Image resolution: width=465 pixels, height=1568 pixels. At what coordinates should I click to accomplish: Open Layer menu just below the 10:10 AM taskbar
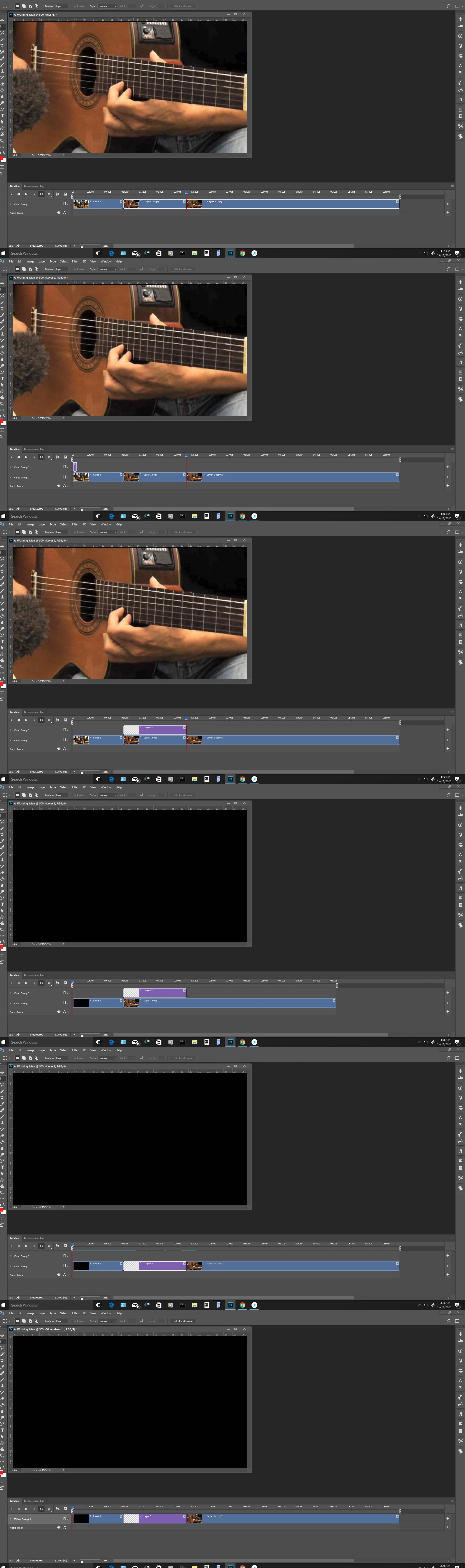coord(42,524)
